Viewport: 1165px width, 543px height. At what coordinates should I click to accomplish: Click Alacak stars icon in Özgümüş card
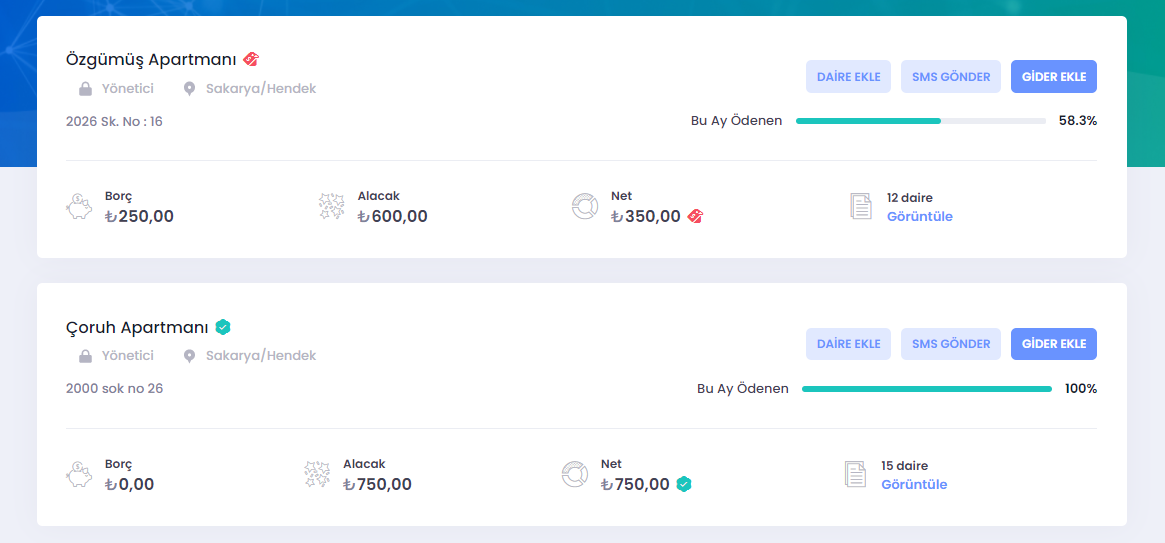click(x=331, y=207)
